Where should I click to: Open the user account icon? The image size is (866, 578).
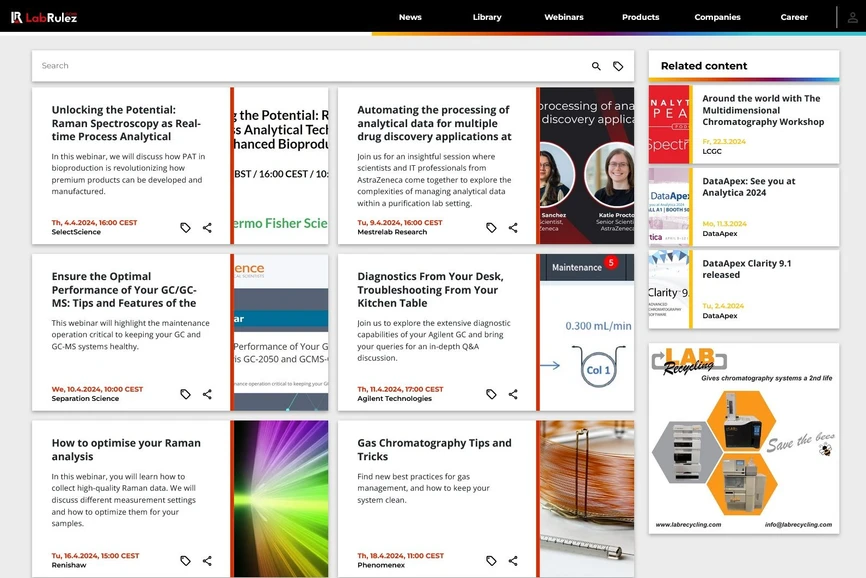852,17
